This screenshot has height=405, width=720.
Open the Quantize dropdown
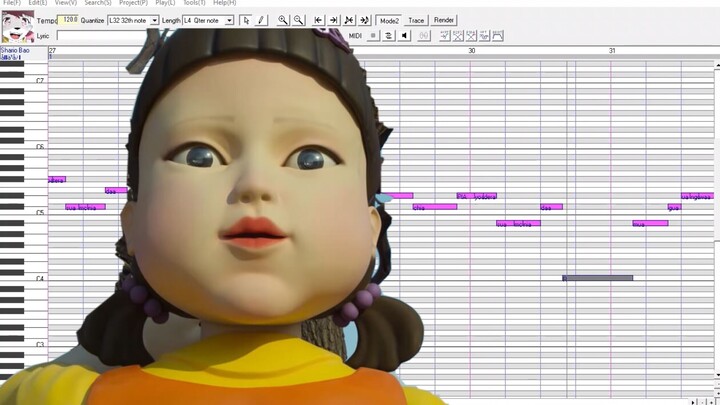pos(155,20)
